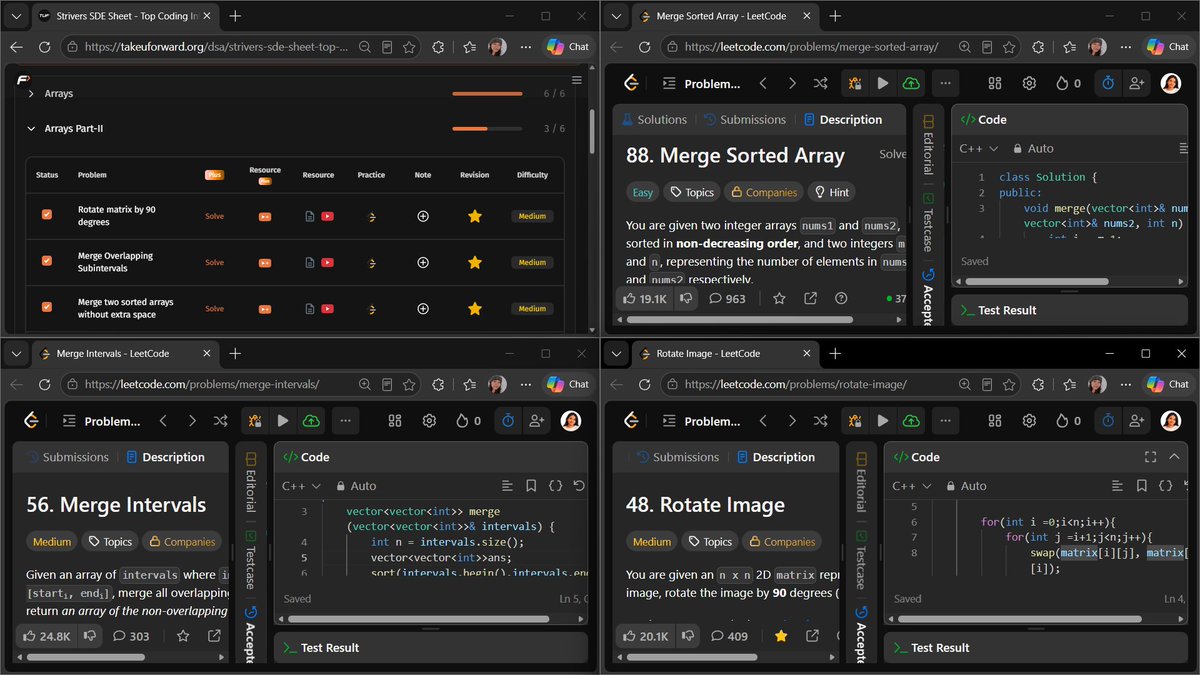Click the bookmark icon in Merge Intervals code editor
Screen dimensions: 1200x675
(x=531, y=486)
